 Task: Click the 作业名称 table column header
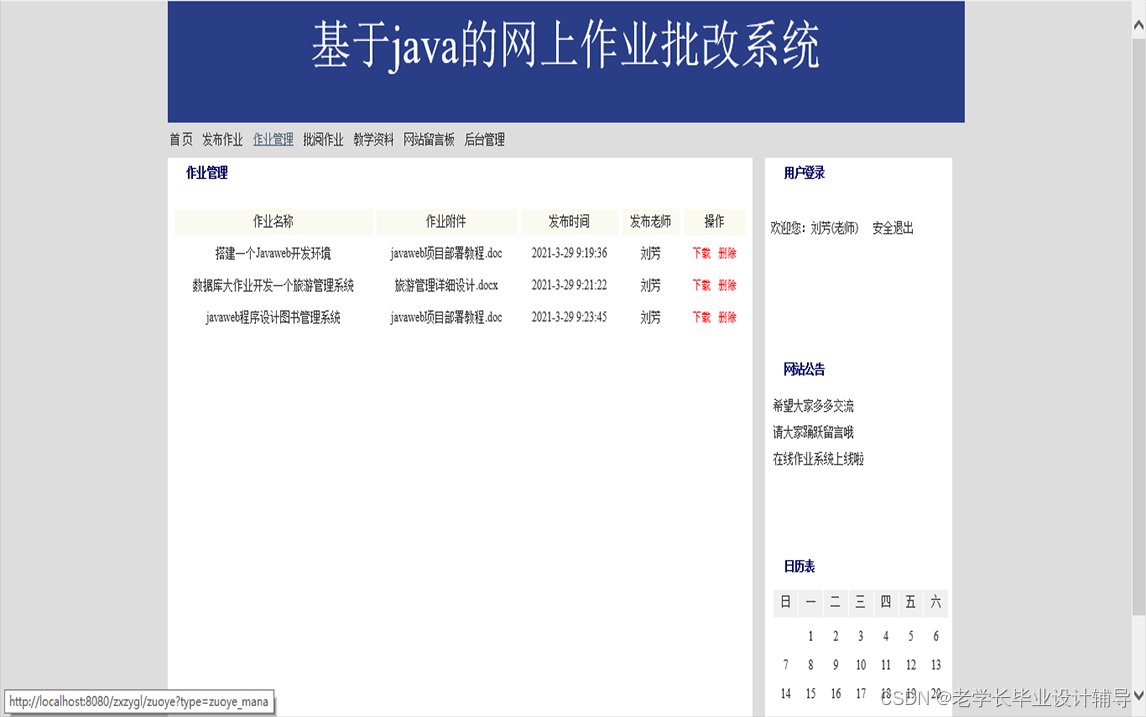click(x=273, y=221)
